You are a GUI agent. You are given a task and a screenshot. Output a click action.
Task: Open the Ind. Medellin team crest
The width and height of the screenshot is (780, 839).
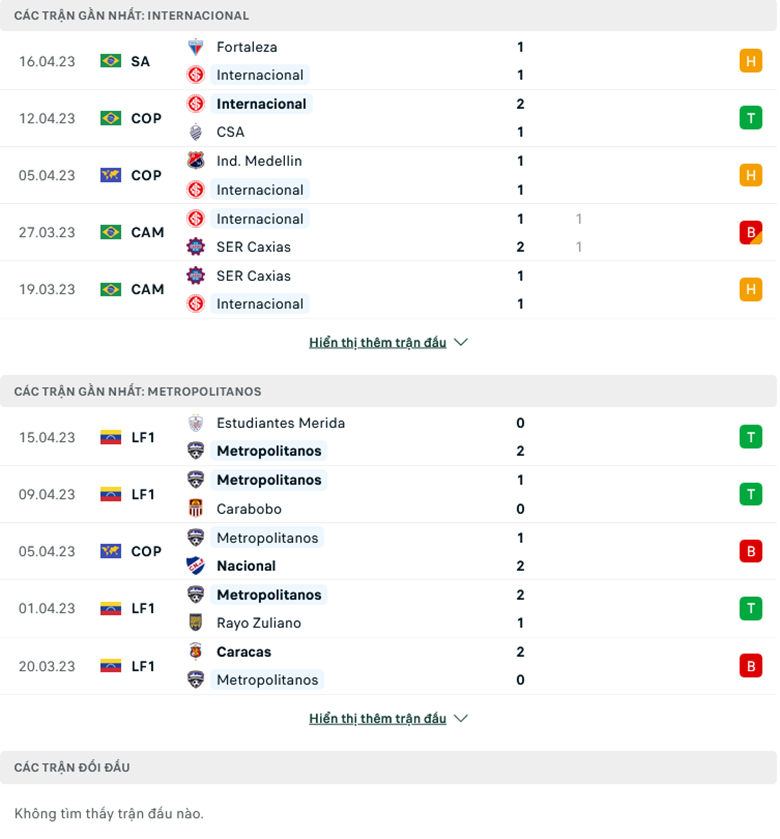(x=196, y=160)
